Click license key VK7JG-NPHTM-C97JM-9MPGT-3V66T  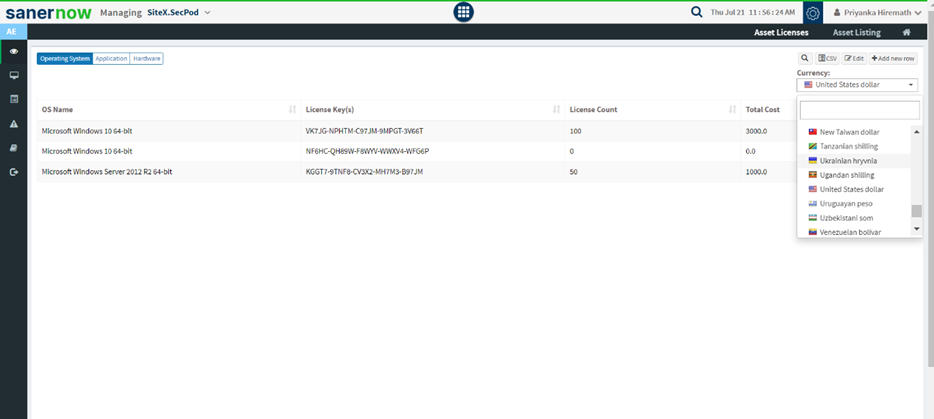pyautogui.click(x=365, y=131)
